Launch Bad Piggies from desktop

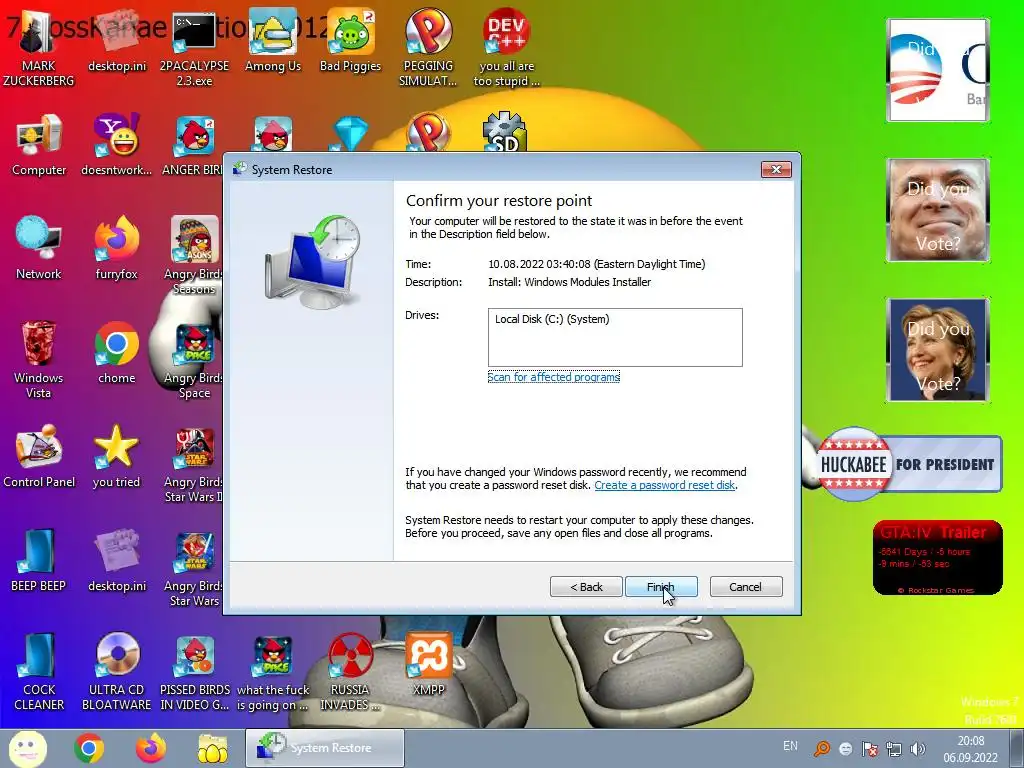(x=350, y=41)
